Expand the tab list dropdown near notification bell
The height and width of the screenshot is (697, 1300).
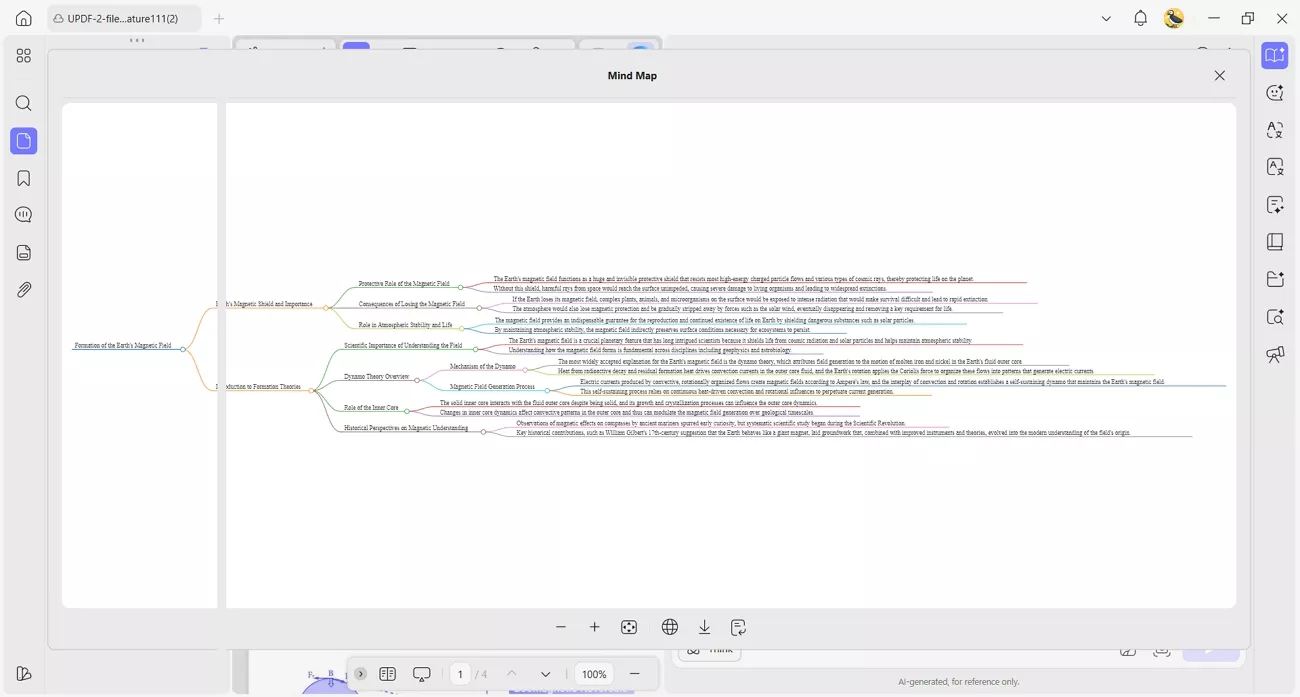pos(1105,18)
